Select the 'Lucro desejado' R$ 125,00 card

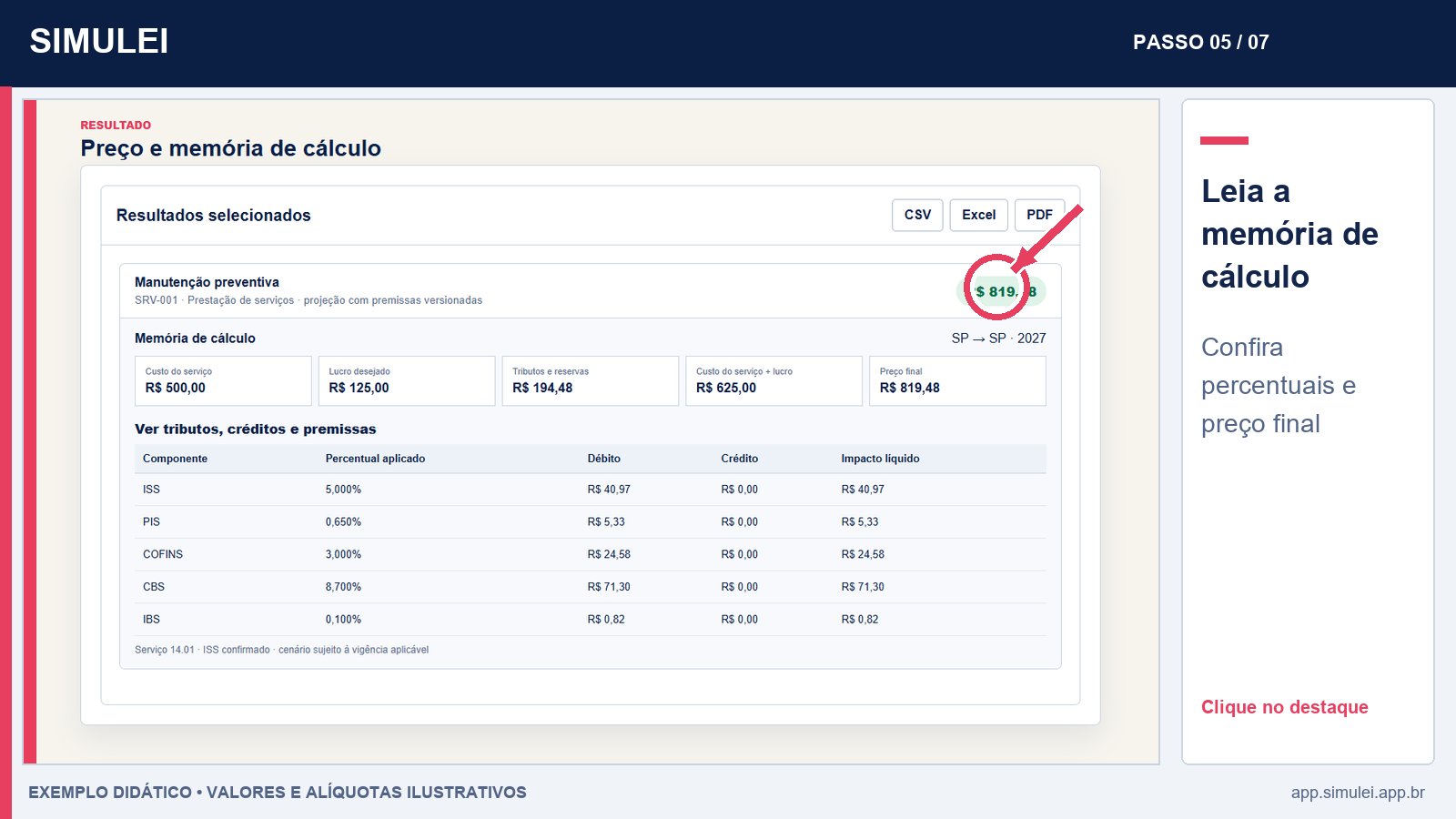pyautogui.click(x=407, y=380)
